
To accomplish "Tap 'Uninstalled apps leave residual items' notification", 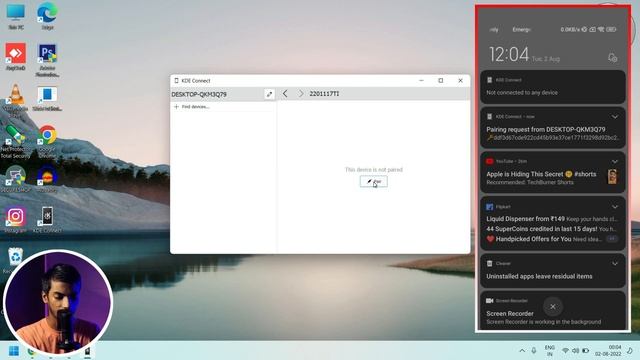I will coord(552,271).
